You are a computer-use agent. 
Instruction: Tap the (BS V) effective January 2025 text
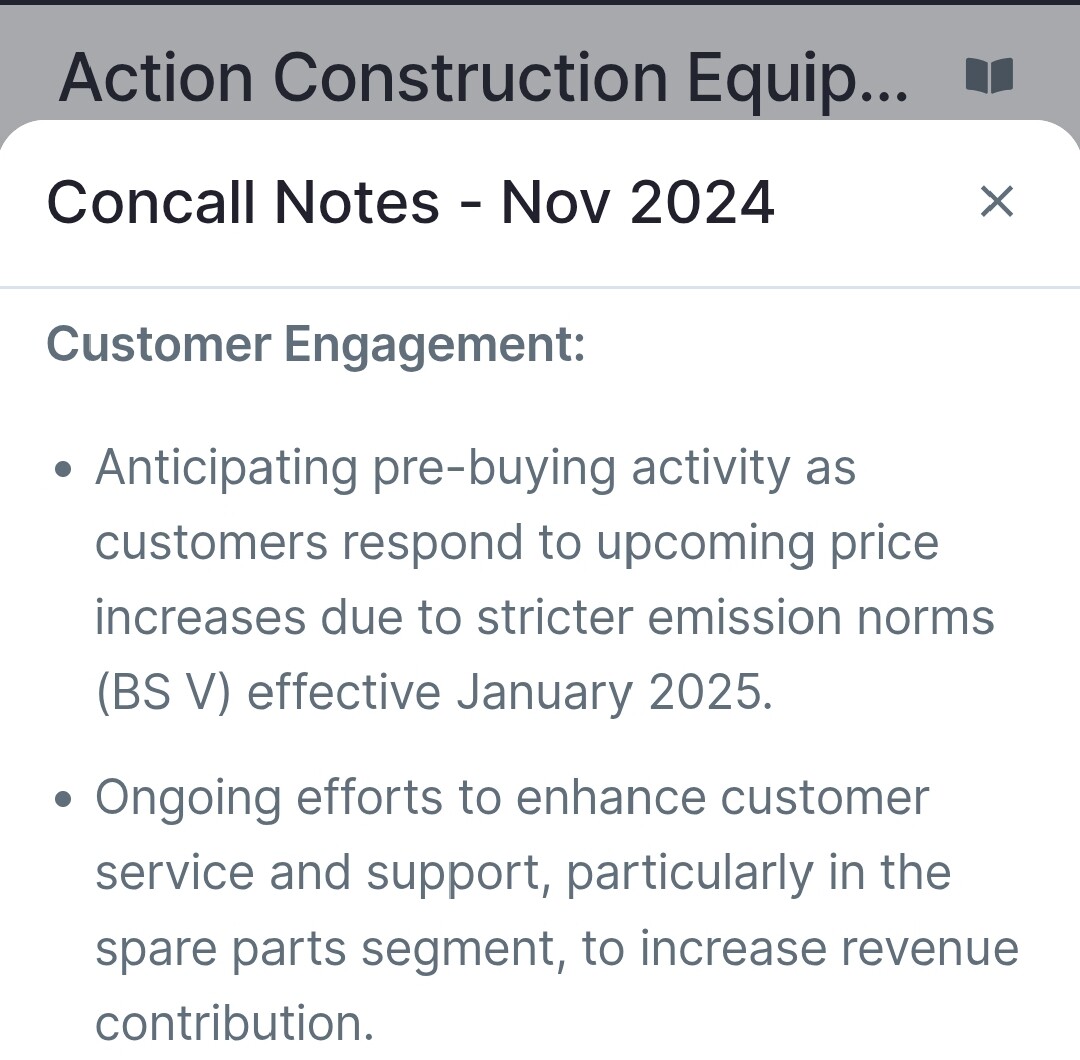(434, 693)
